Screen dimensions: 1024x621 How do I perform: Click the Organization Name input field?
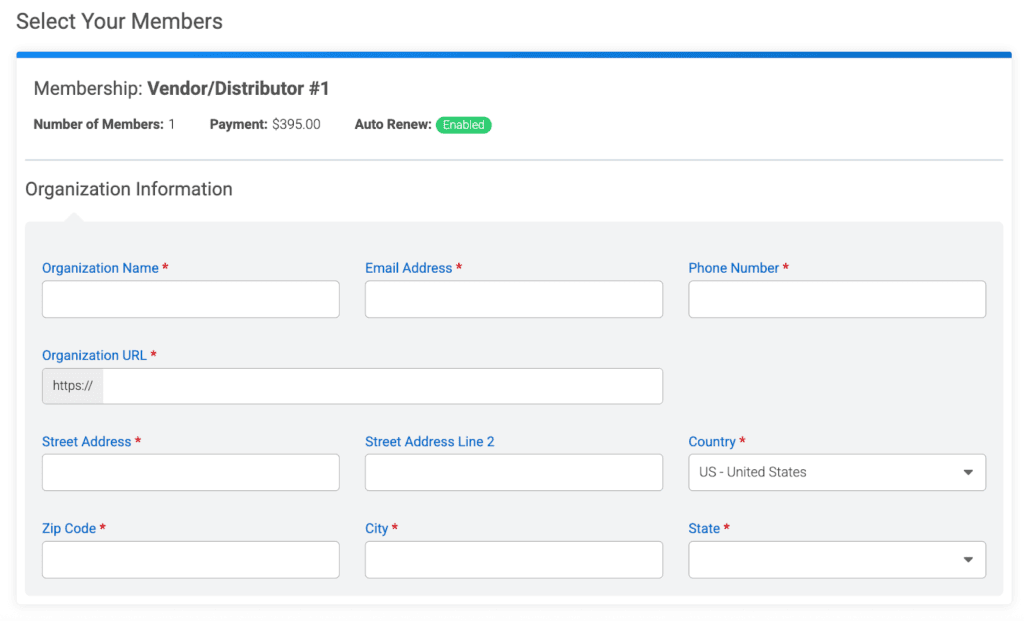pyautogui.click(x=190, y=299)
